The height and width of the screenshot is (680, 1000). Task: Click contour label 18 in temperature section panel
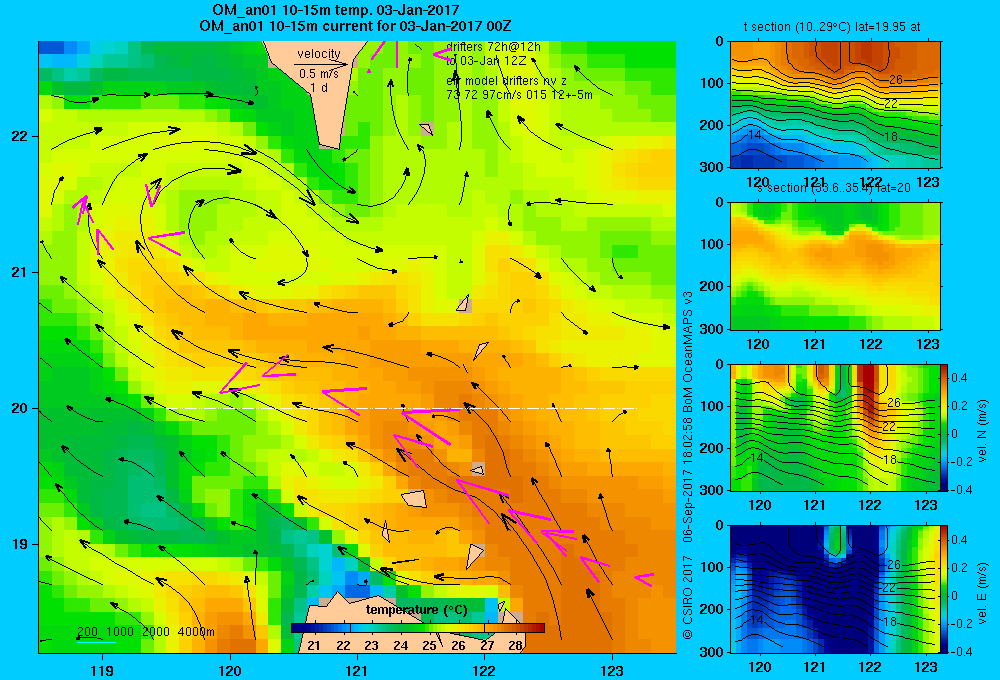(891, 137)
